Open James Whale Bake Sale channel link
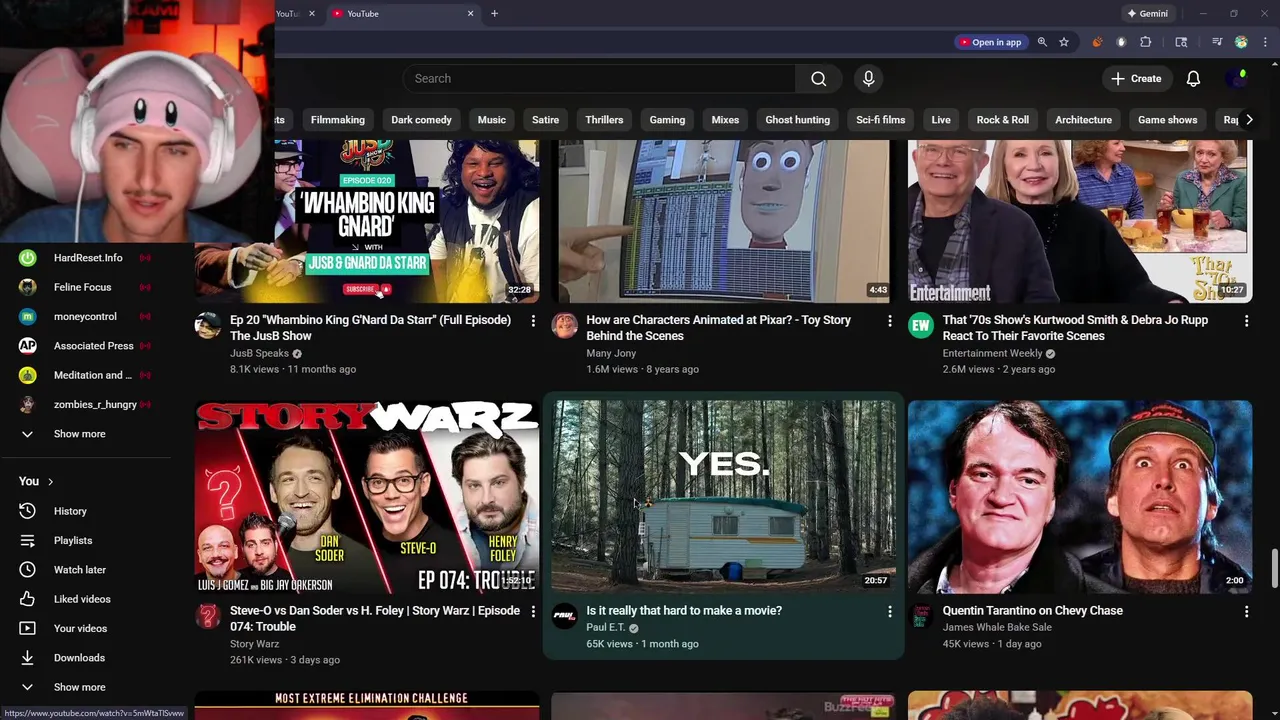1280x720 pixels. 997,628
